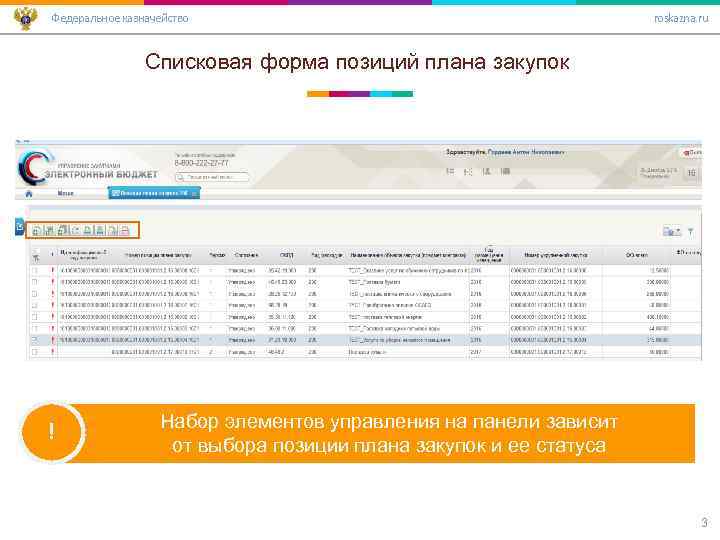
Task: Click red exclamation mark in the 2017 row
Action: click(x=53, y=352)
